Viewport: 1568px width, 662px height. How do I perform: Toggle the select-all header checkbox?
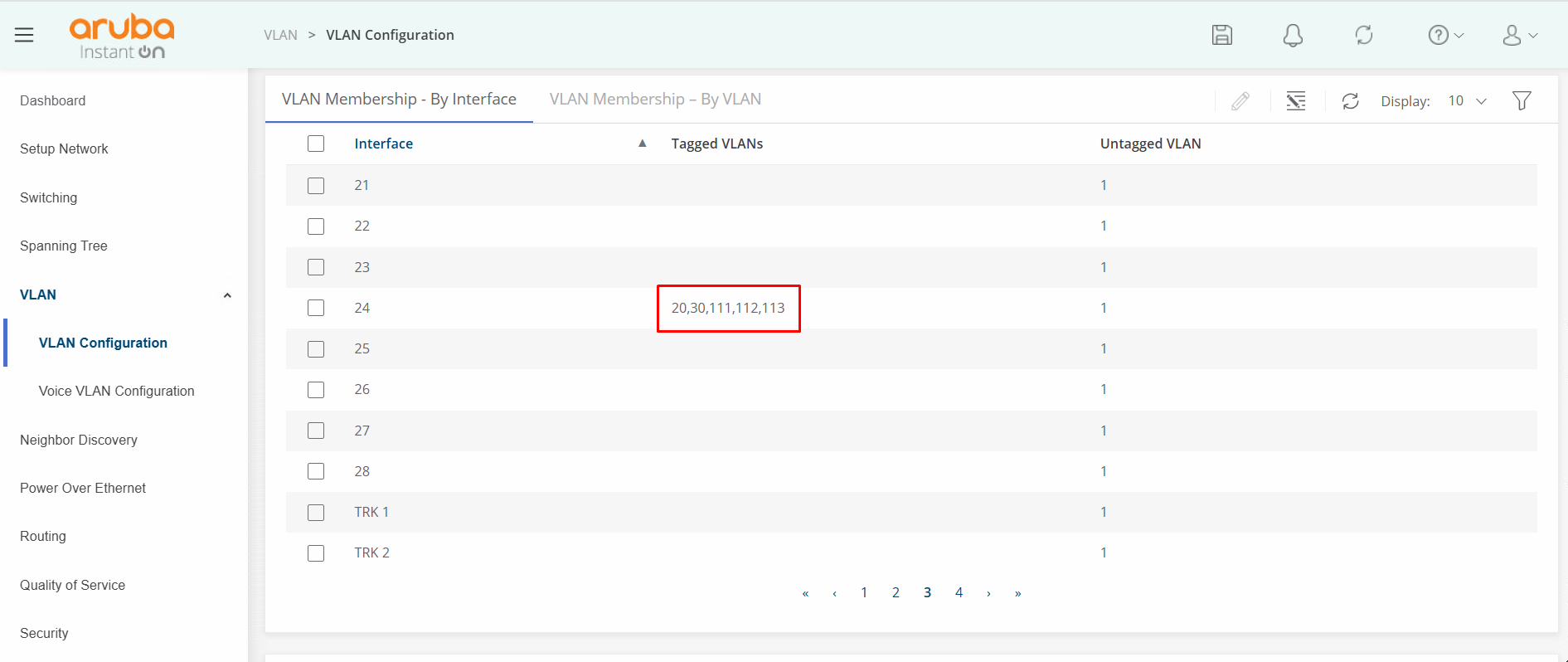pos(316,144)
